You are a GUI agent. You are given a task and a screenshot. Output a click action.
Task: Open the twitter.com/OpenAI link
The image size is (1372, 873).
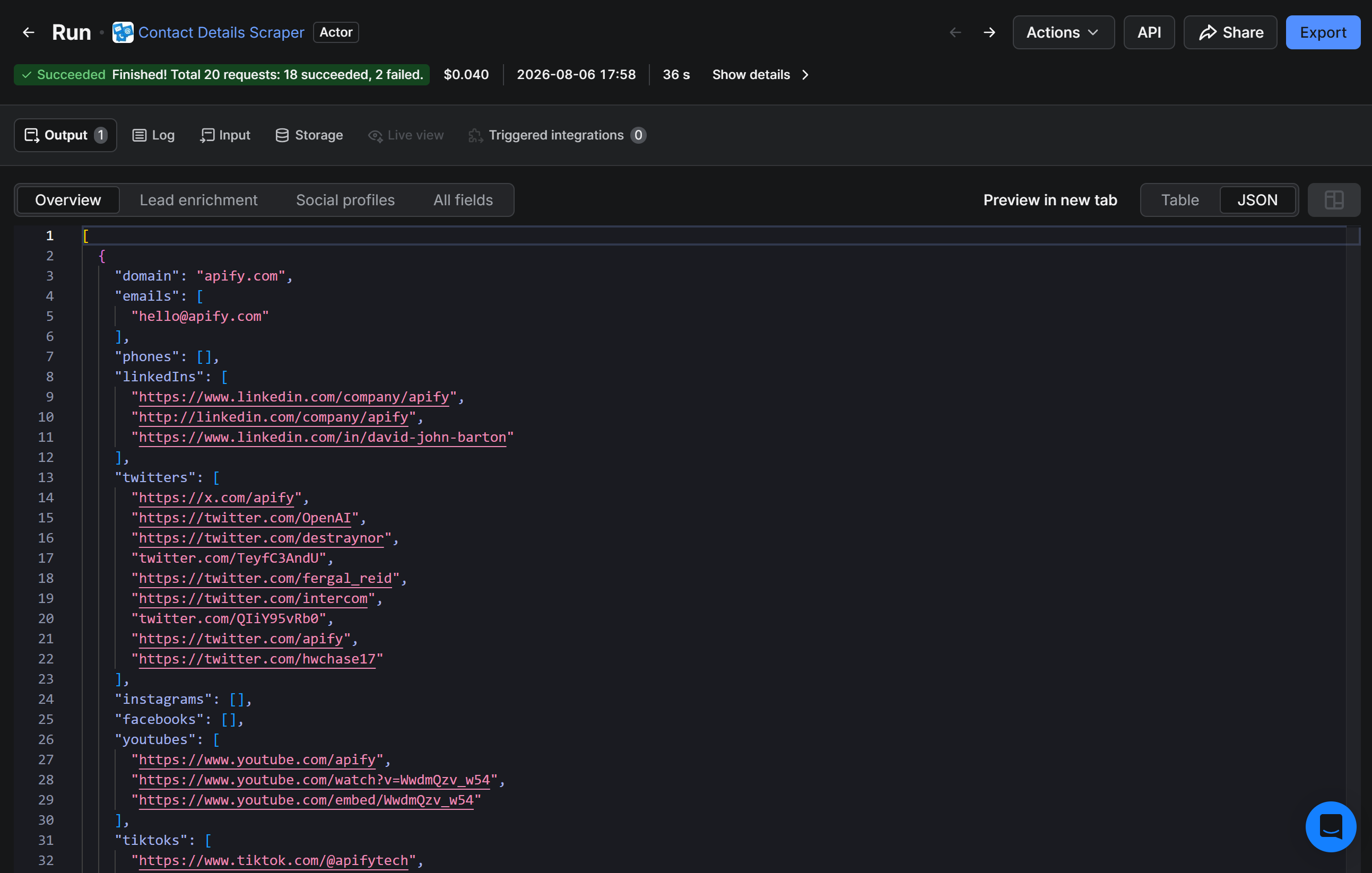[x=245, y=518]
